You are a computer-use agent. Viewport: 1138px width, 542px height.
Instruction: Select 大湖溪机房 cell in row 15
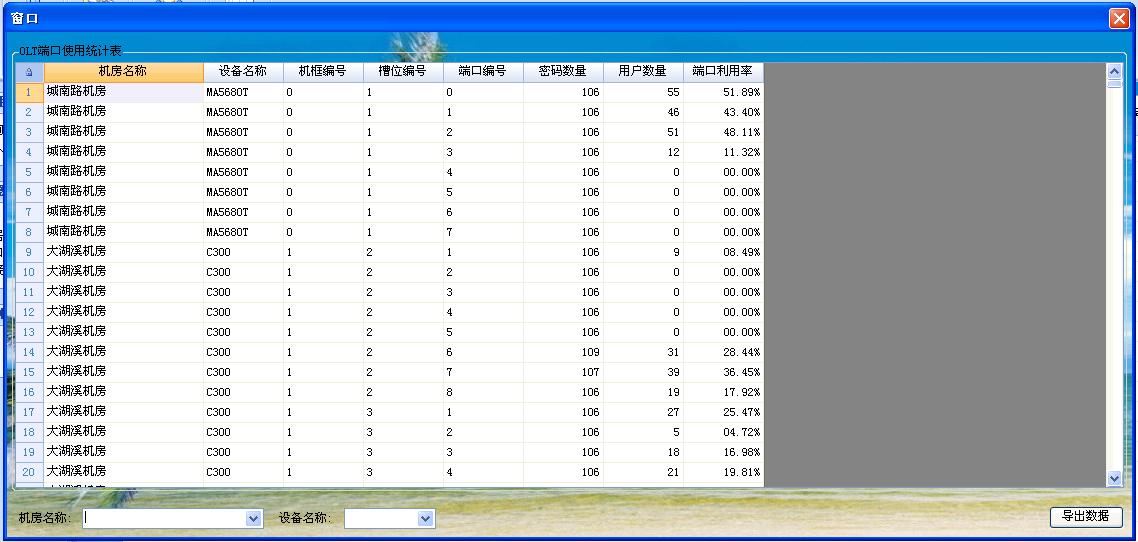click(x=124, y=371)
